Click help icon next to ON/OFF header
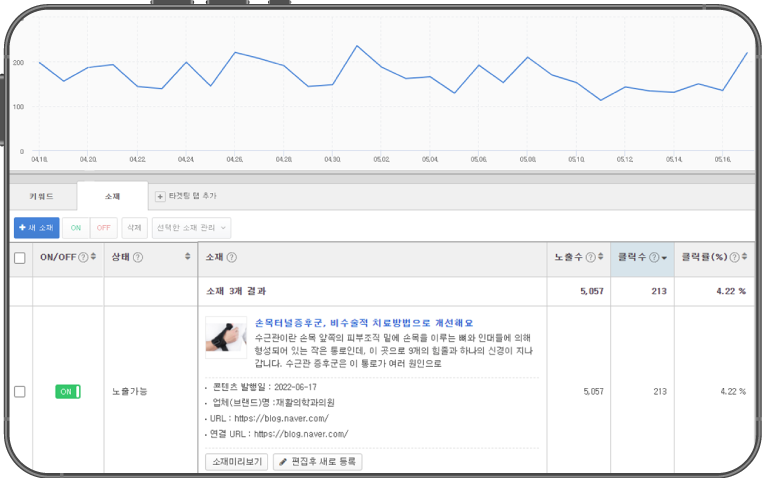This screenshot has height=478, width=762. click(x=84, y=257)
